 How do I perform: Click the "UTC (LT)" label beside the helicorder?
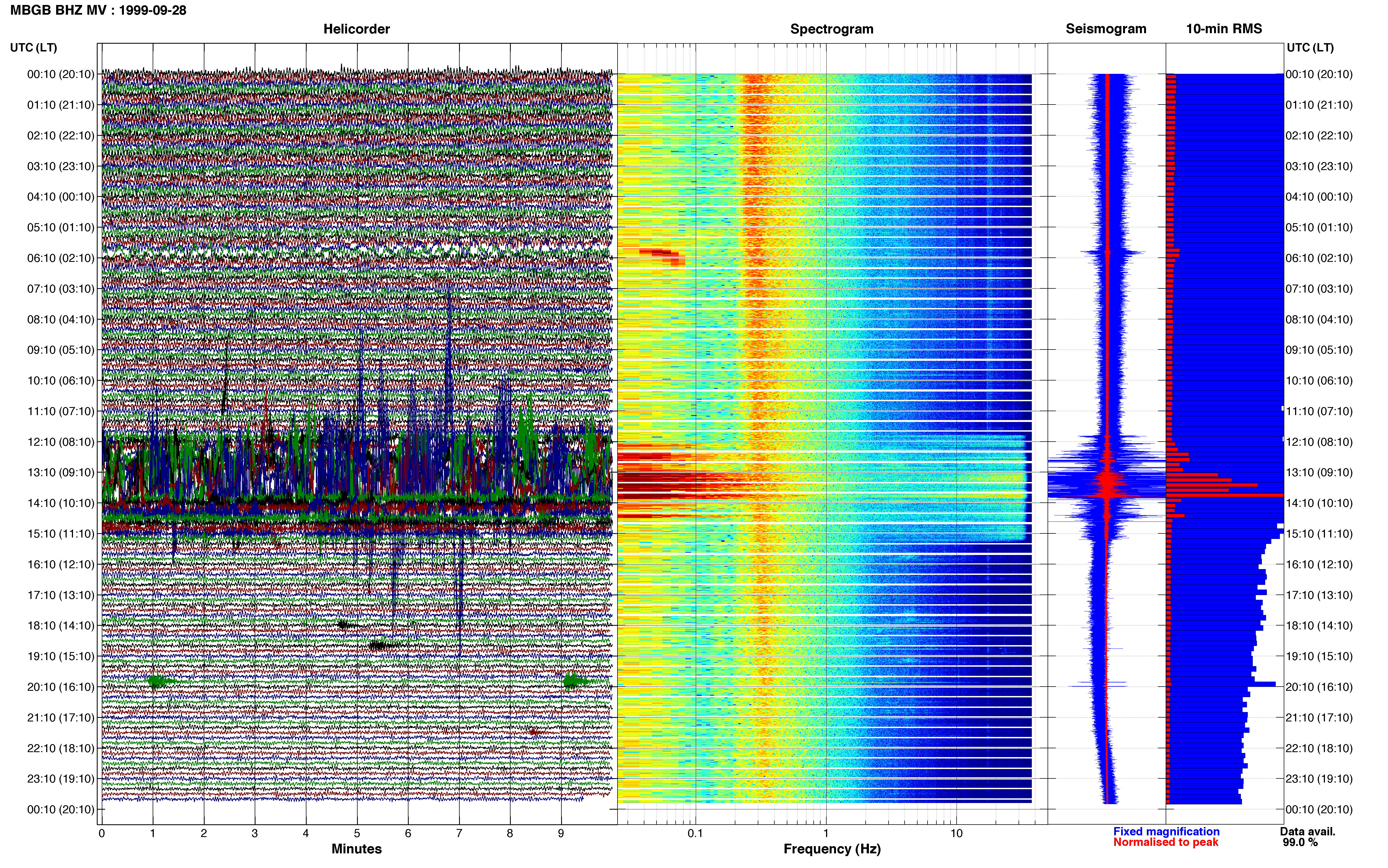click(34, 48)
